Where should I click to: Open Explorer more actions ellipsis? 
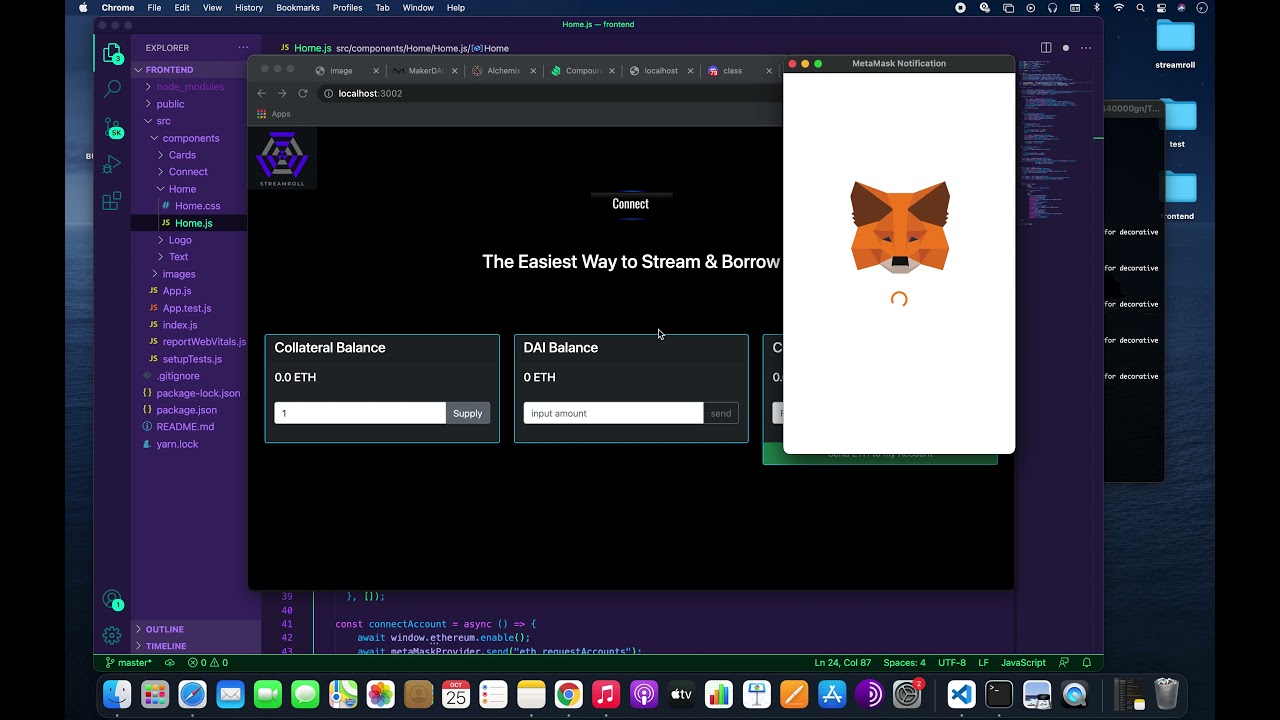point(243,47)
